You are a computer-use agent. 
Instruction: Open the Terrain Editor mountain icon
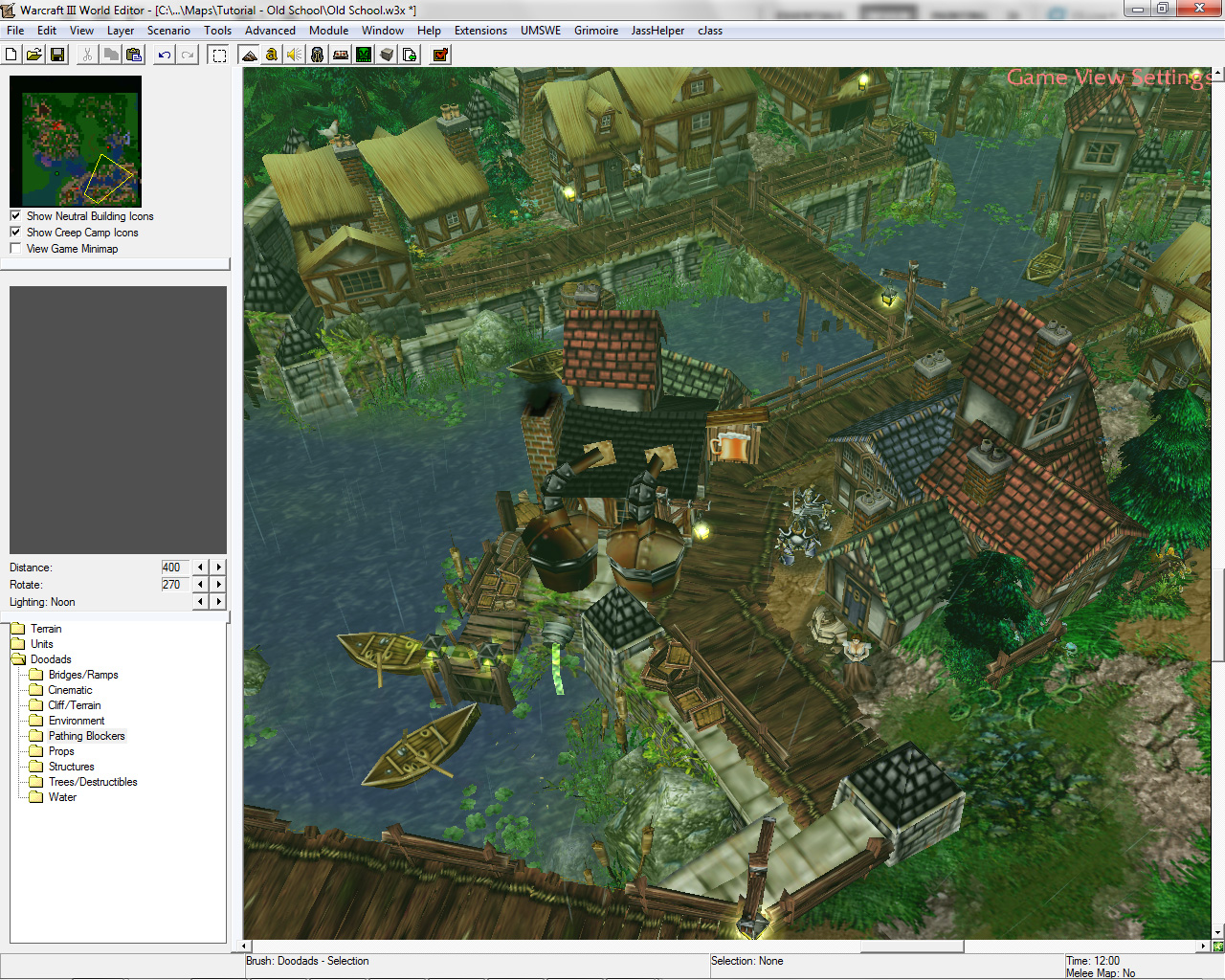[249, 55]
